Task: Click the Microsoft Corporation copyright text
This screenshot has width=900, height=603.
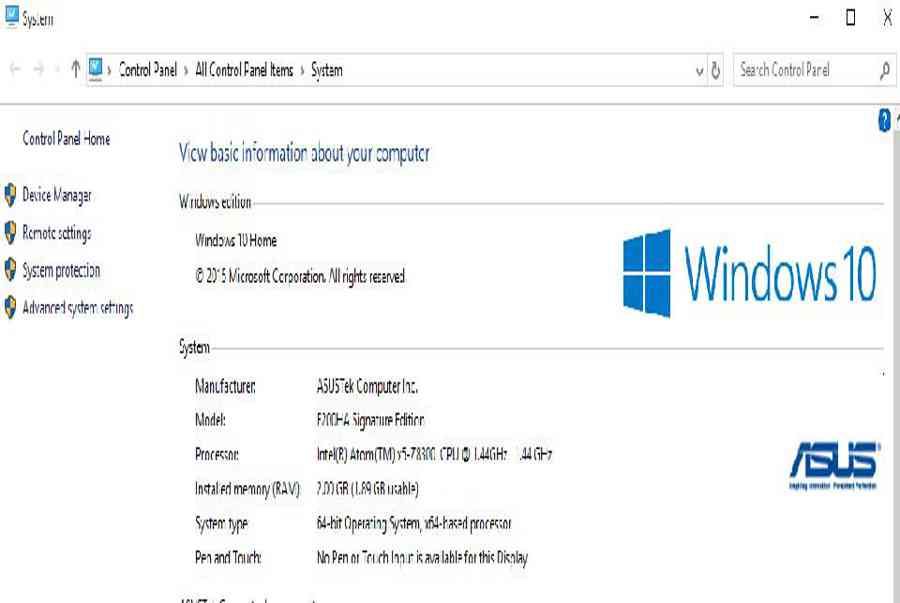Action: pyautogui.click(x=300, y=277)
